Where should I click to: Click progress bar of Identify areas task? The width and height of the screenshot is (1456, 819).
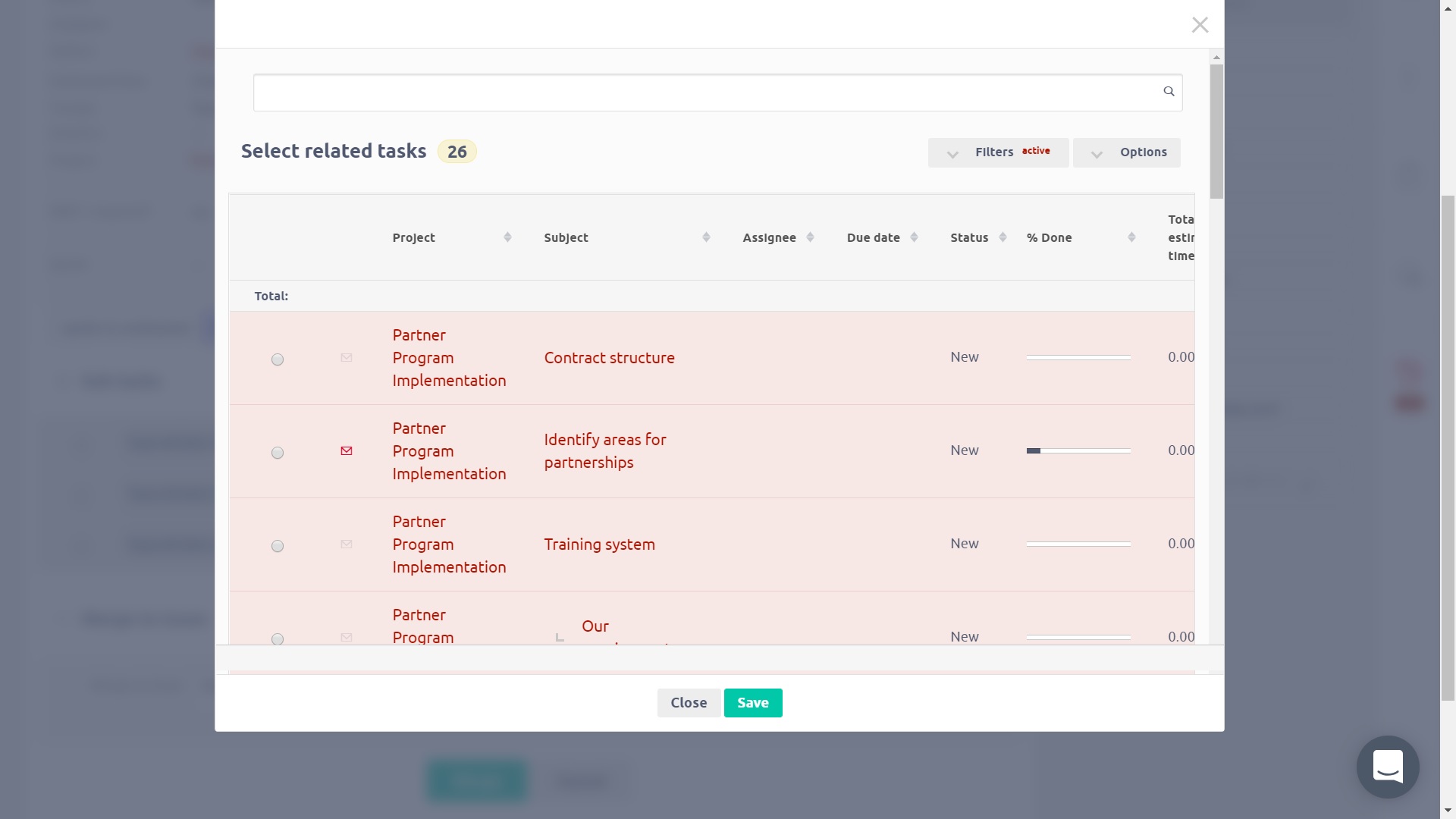click(1078, 450)
